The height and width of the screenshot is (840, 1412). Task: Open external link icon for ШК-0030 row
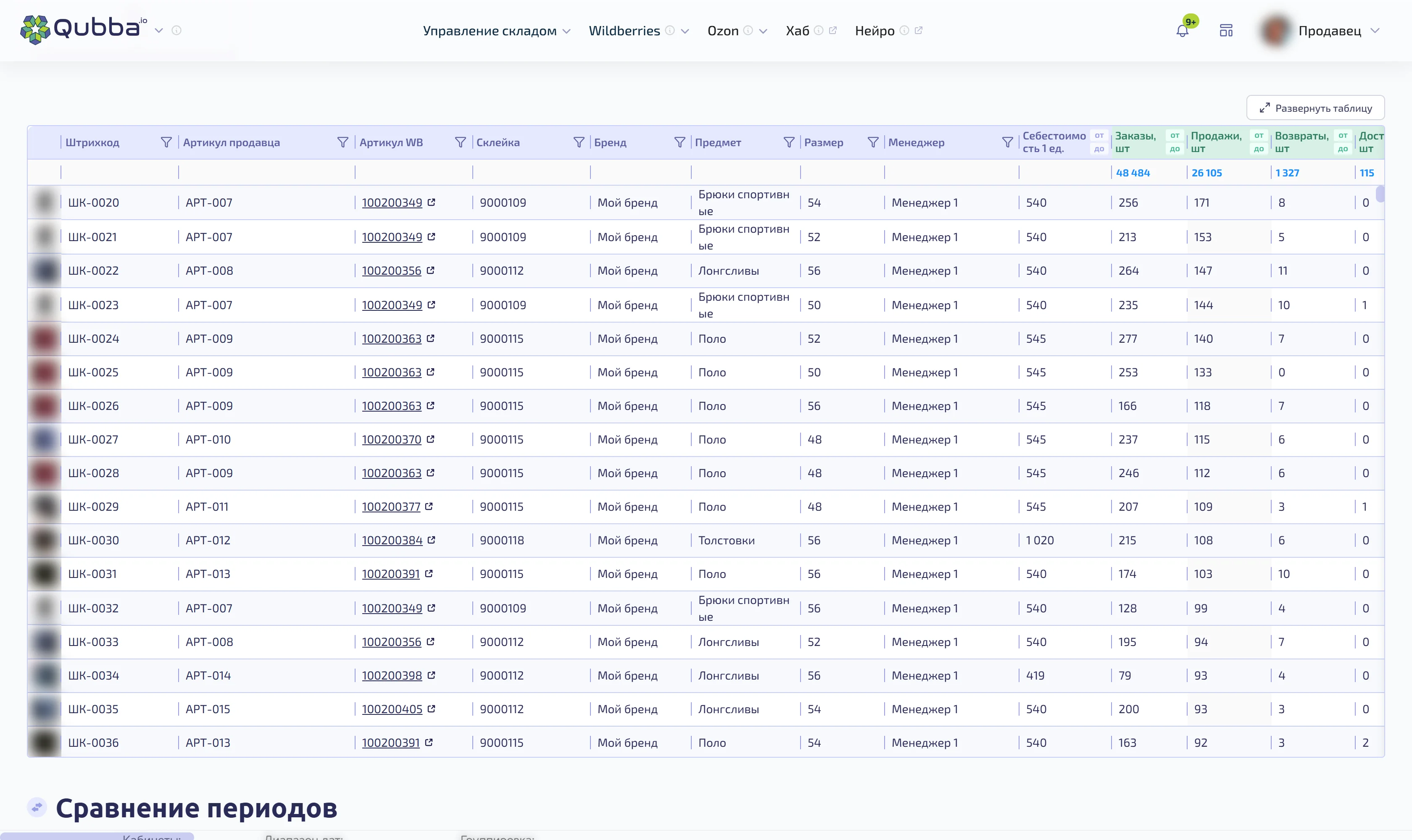click(432, 540)
